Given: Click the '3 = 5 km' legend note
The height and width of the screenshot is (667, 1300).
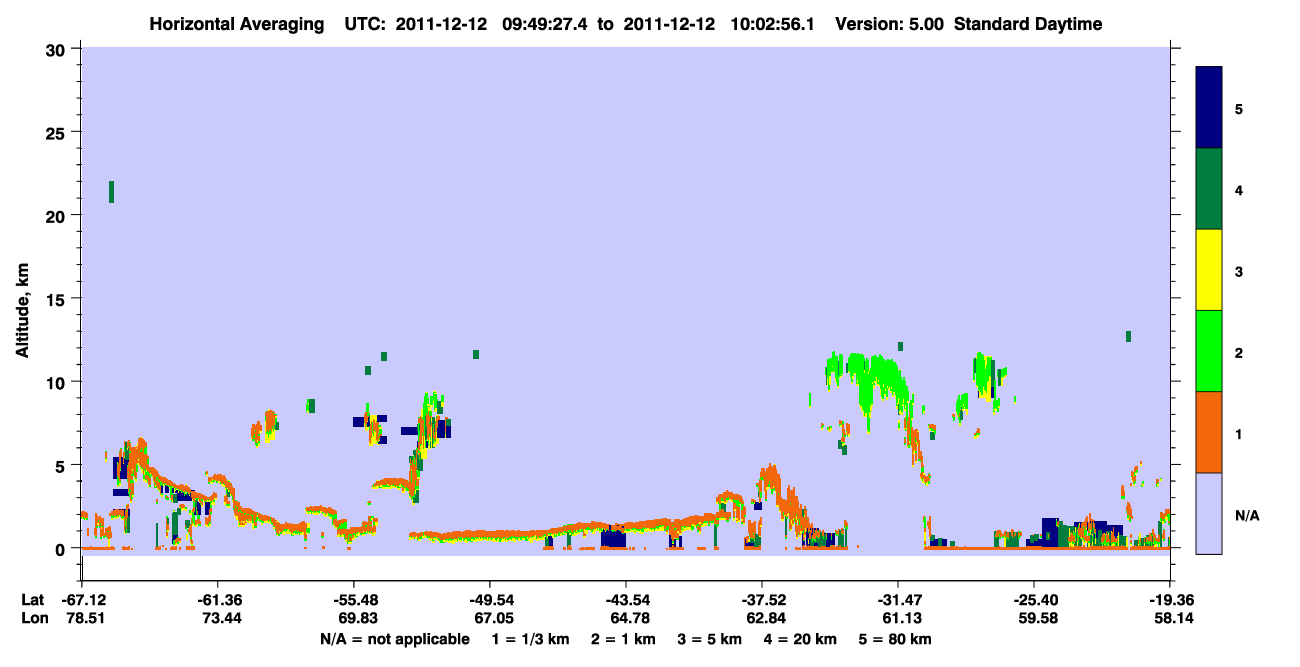Looking at the screenshot, I should 710,639.
